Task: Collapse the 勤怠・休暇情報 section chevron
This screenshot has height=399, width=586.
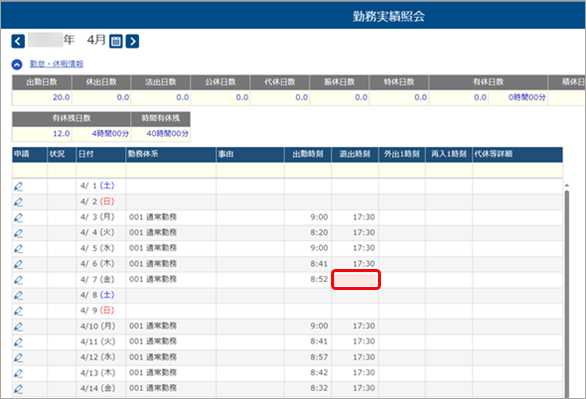Action: [x=17, y=65]
